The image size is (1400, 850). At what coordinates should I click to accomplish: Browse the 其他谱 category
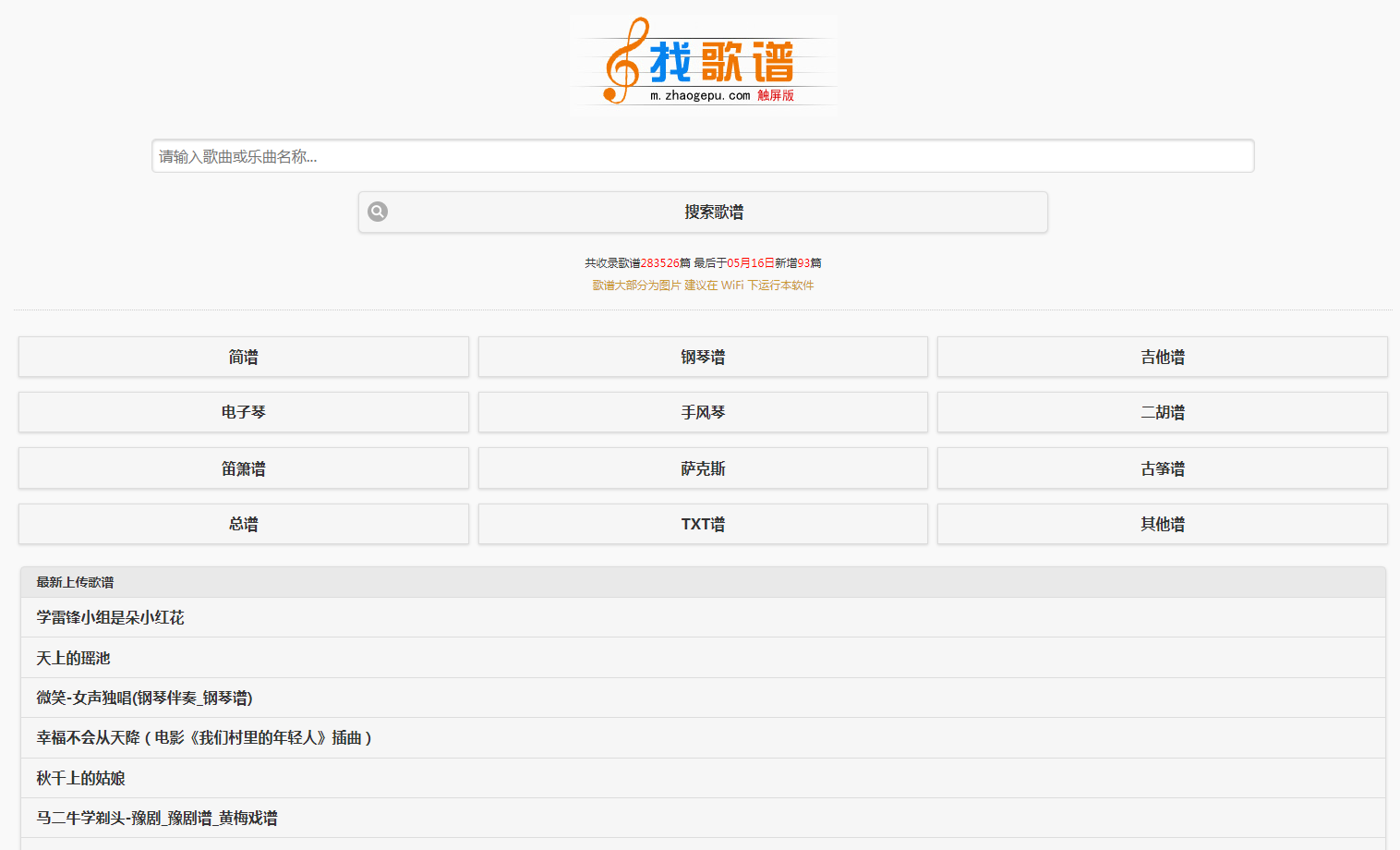tap(1162, 524)
